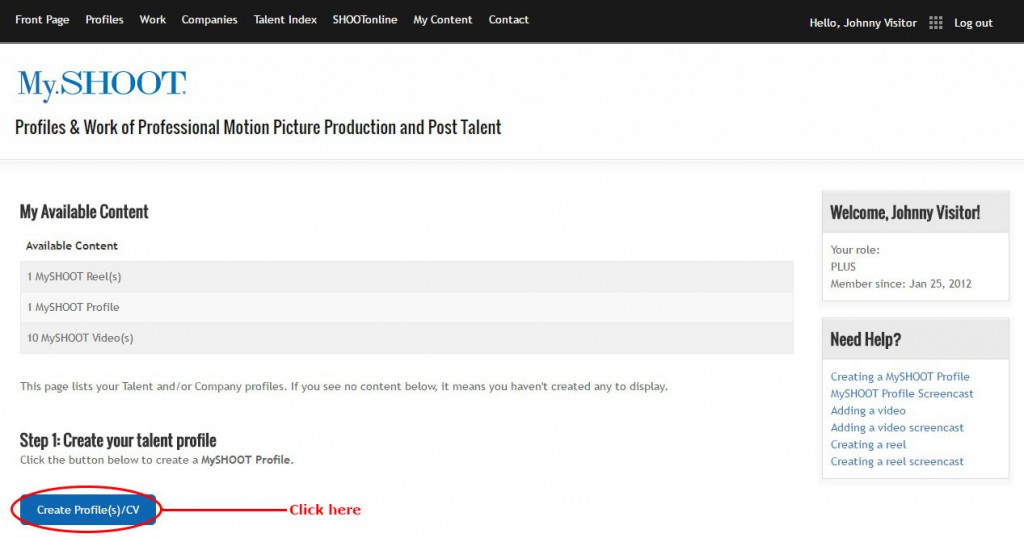The image size is (1024, 538).
Task: Open Adding a video screencast link
Action: (x=897, y=427)
